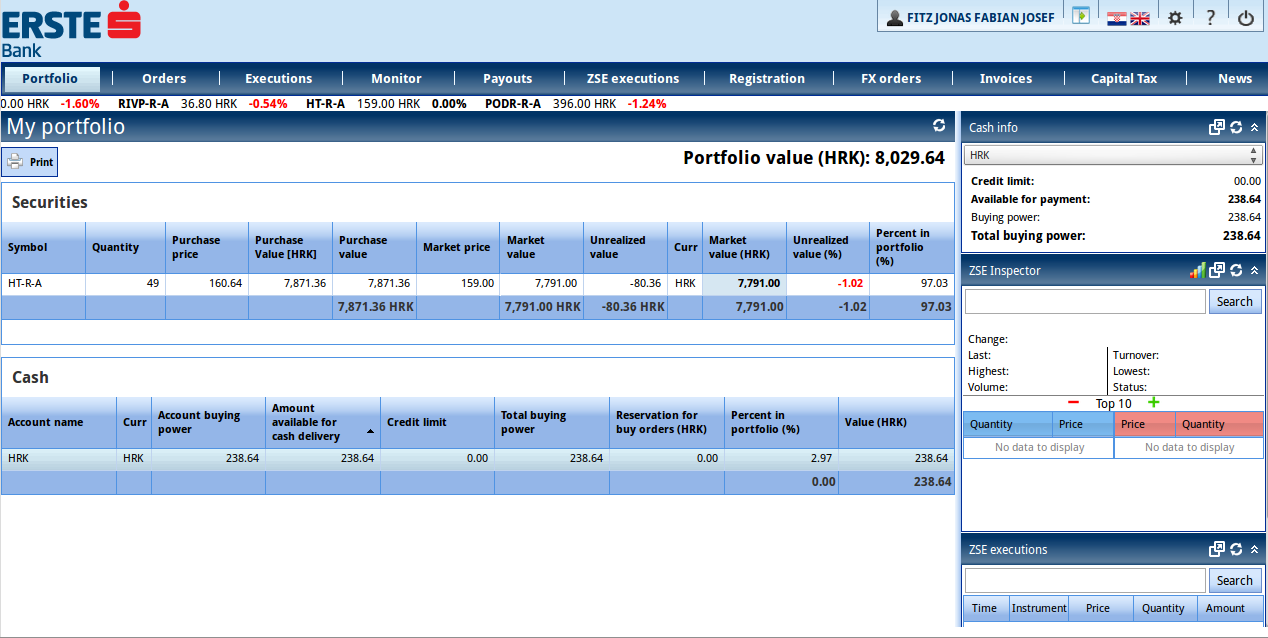The image size is (1268, 638).
Task: Log out using the power icon
Action: (x=1245, y=18)
